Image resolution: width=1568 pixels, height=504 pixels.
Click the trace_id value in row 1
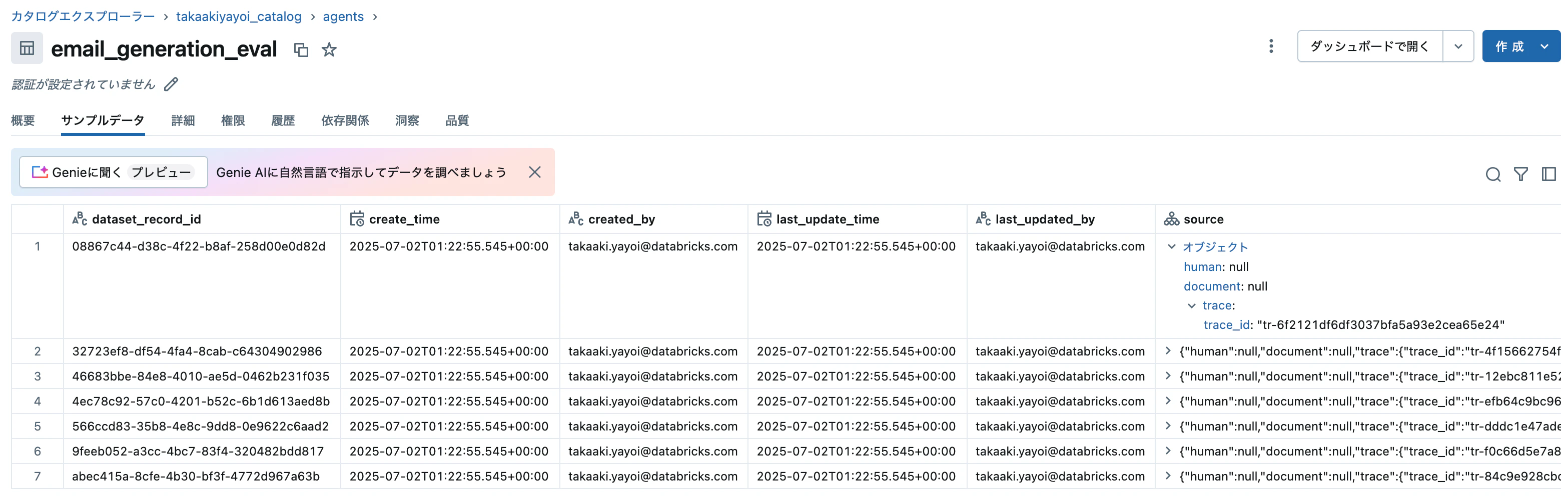[1380, 324]
